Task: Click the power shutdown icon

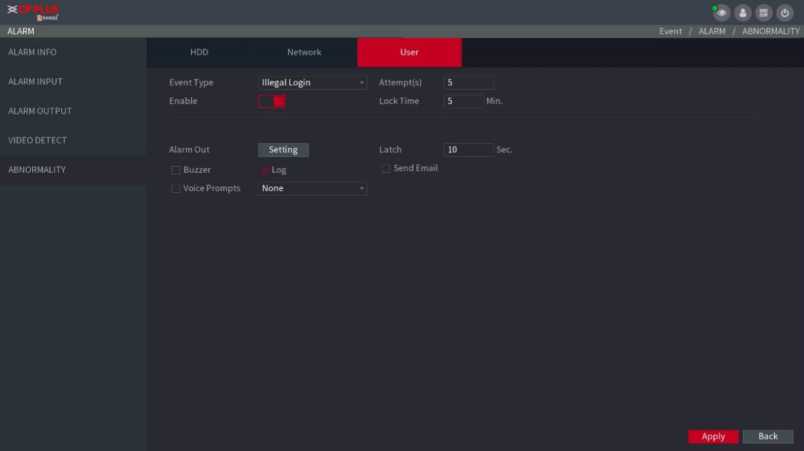Action: pyautogui.click(x=785, y=13)
